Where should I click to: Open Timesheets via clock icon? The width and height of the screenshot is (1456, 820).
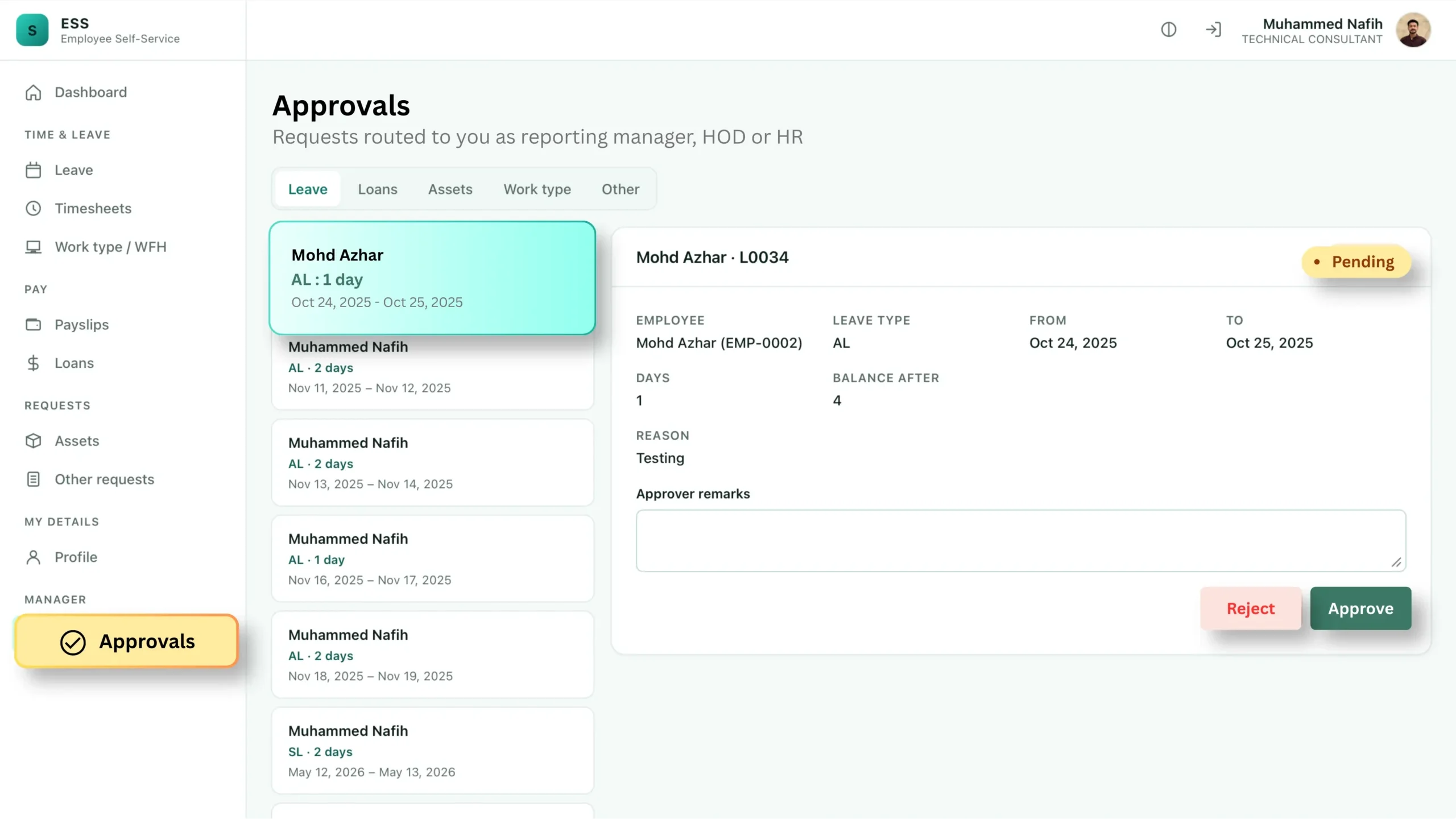(34, 208)
